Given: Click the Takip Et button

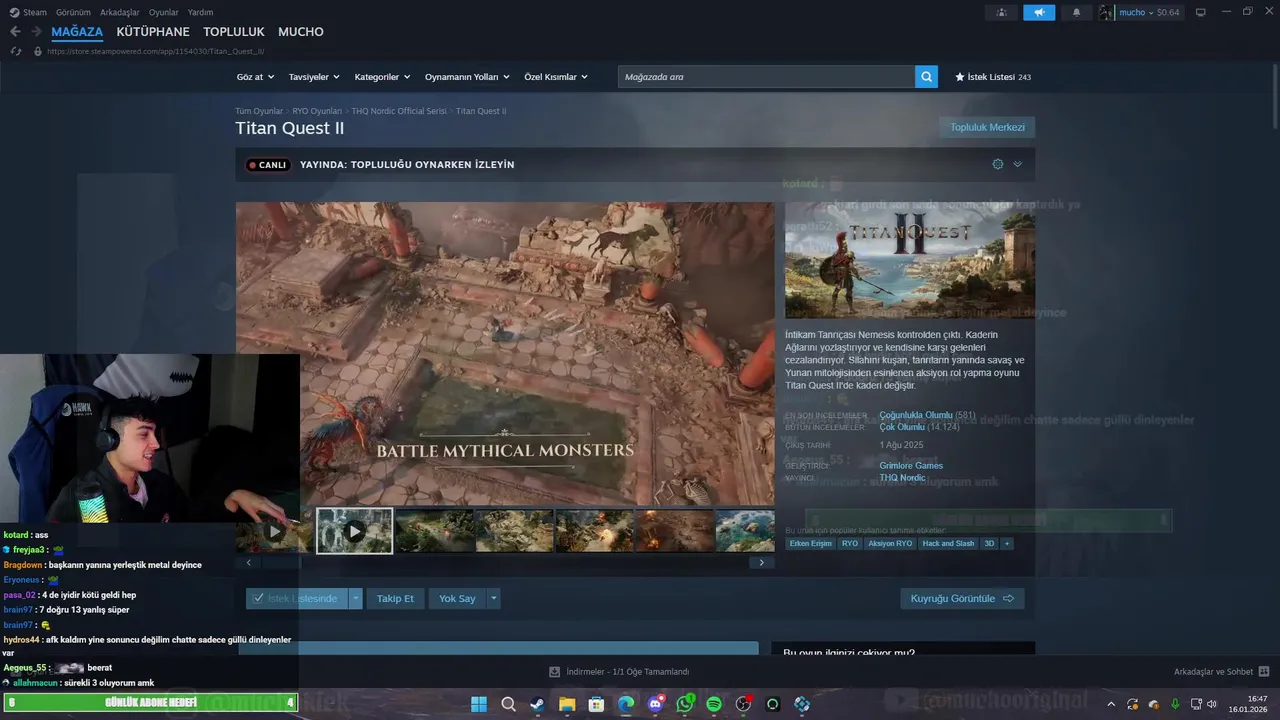Looking at the screenshot, I should point(395,598).
